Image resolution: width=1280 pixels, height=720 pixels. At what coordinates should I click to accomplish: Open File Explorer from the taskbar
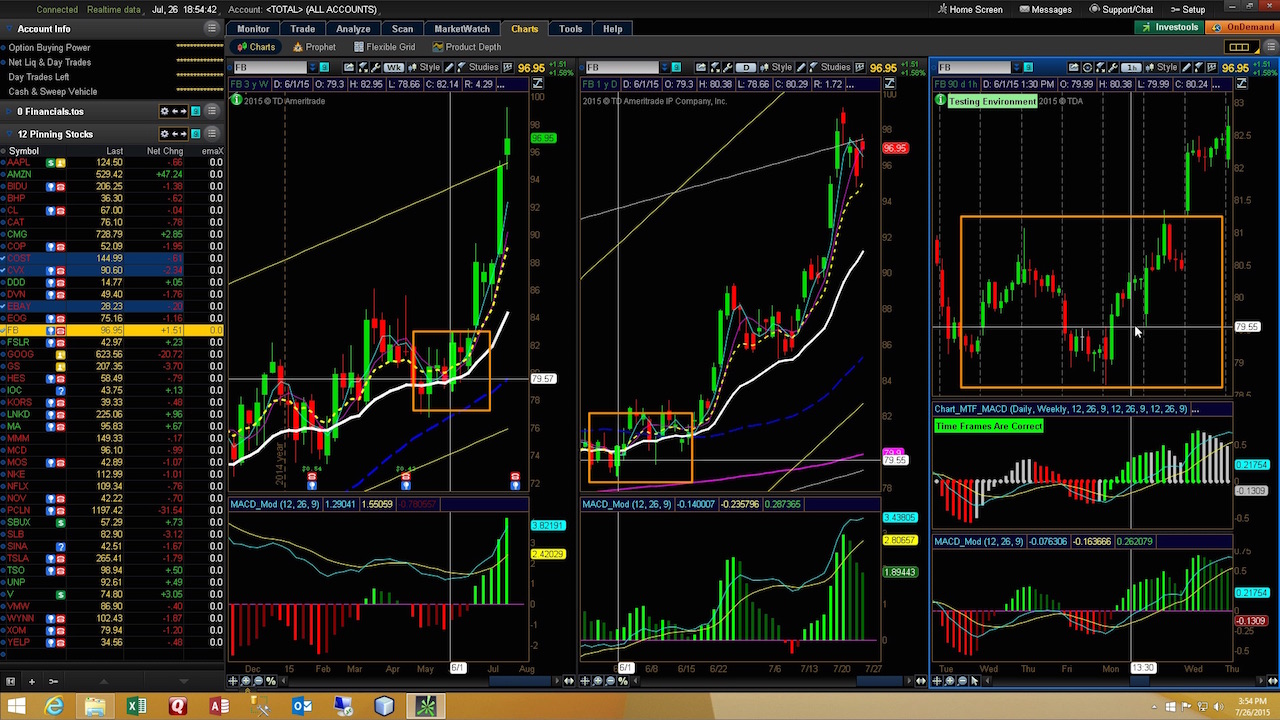point(95,707)
